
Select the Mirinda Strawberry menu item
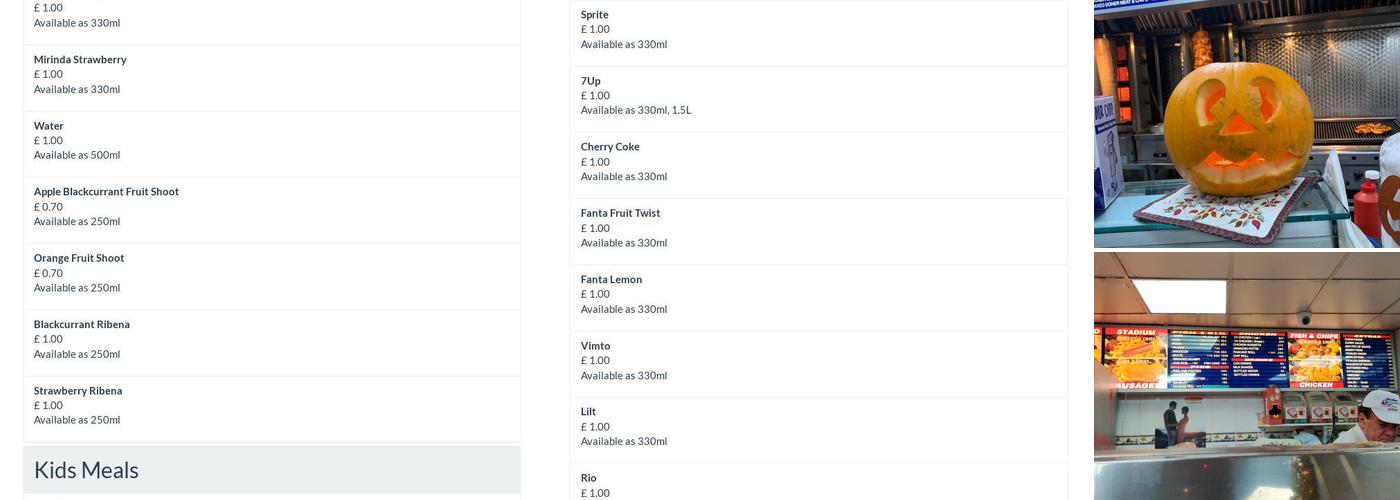80,60
